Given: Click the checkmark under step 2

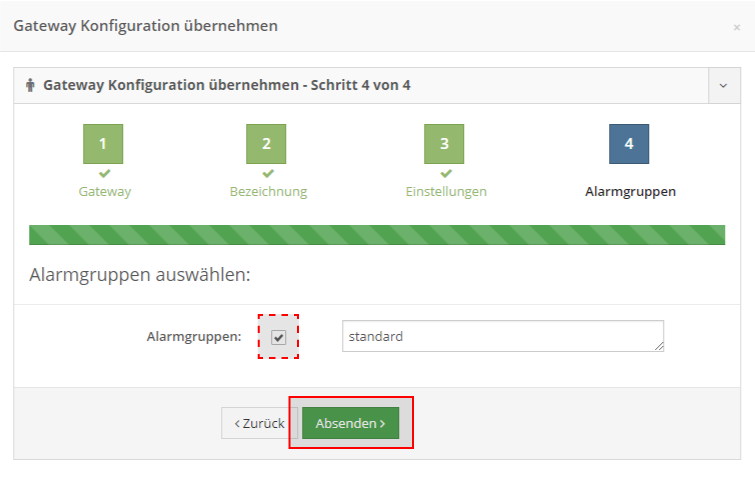Looking at the screenshot, I should coord(268,173).
